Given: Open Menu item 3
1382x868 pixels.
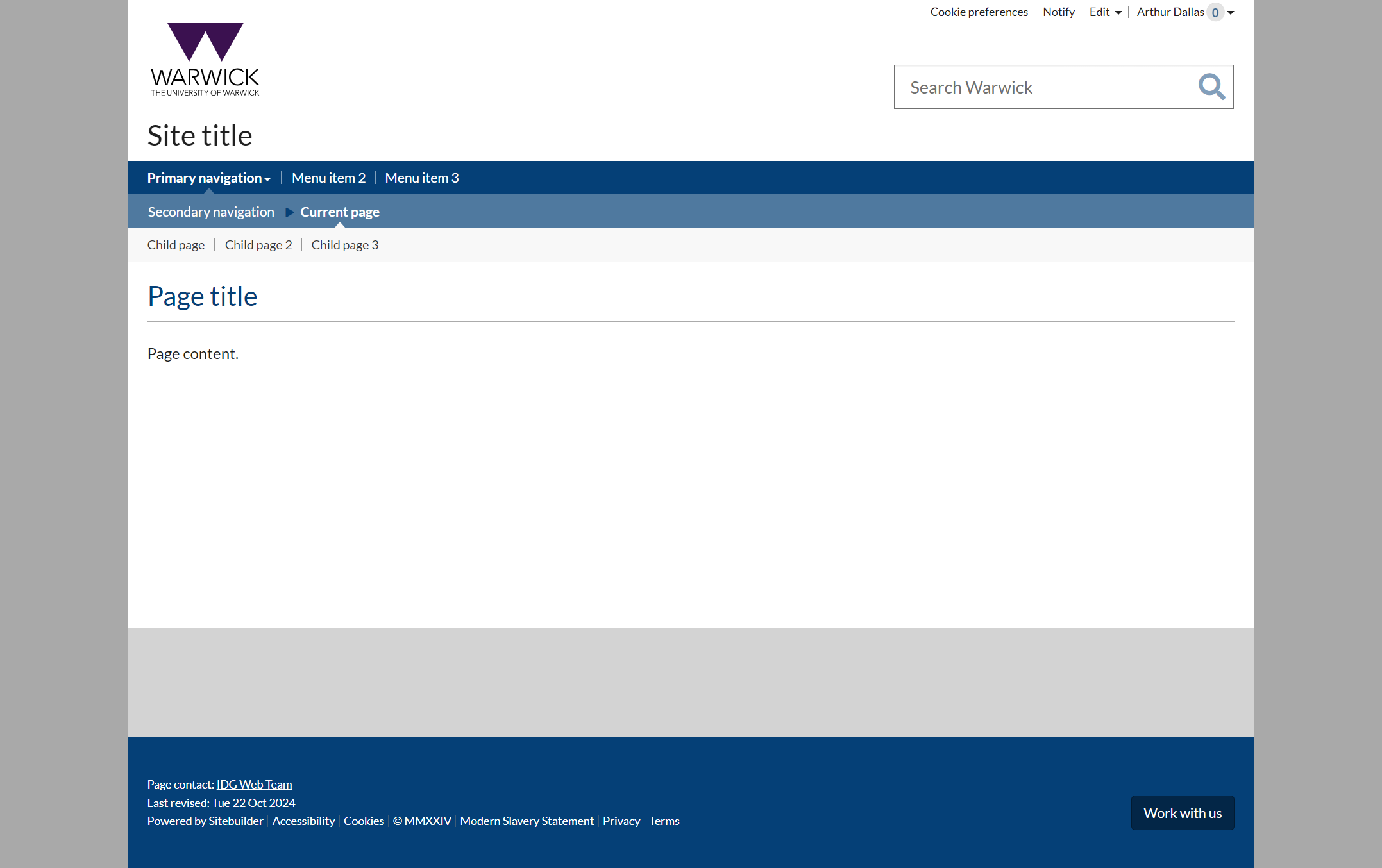Looking at the screenshot, I should tap(421, 178).
